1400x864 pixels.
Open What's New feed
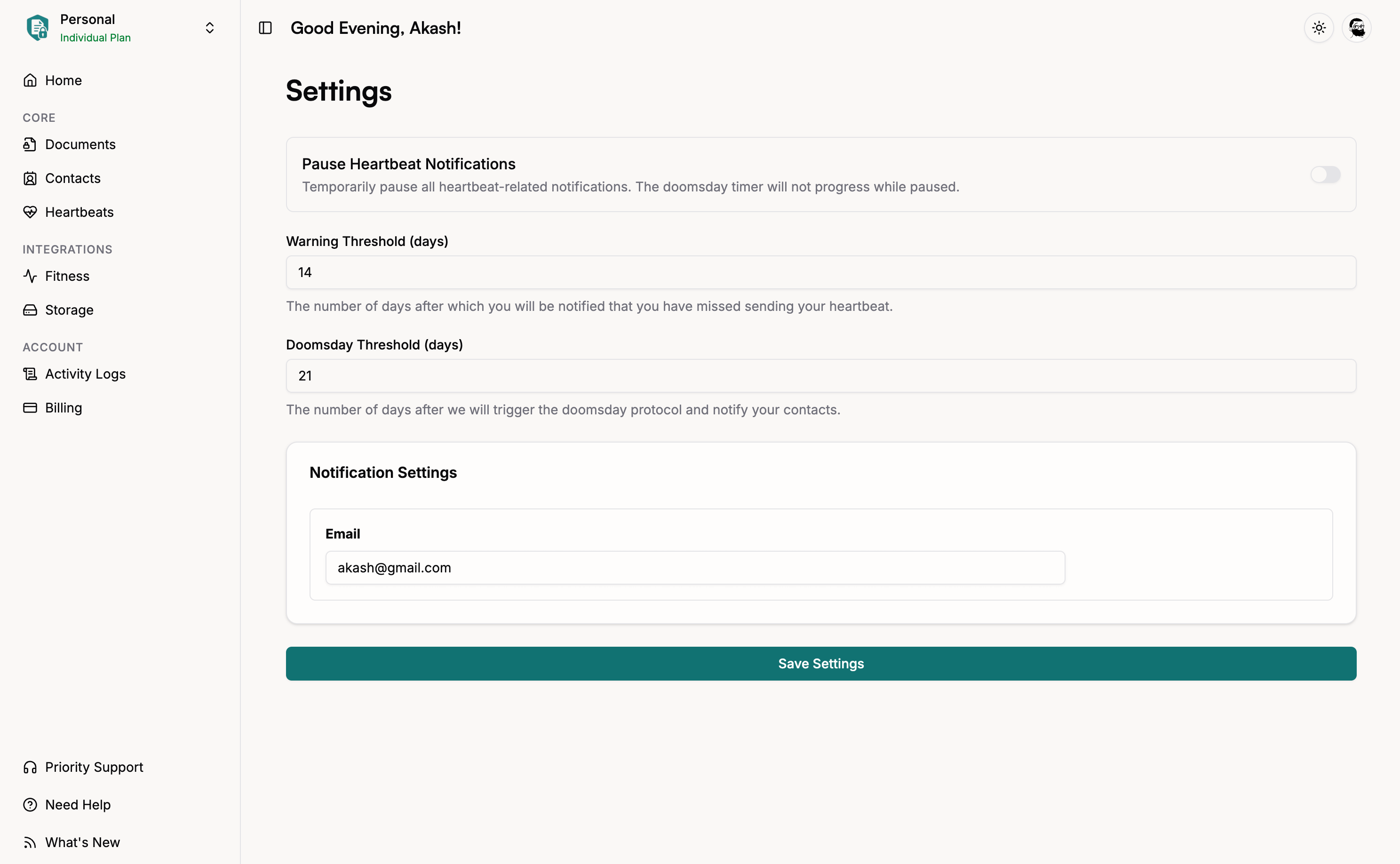(x=82, y=842)
